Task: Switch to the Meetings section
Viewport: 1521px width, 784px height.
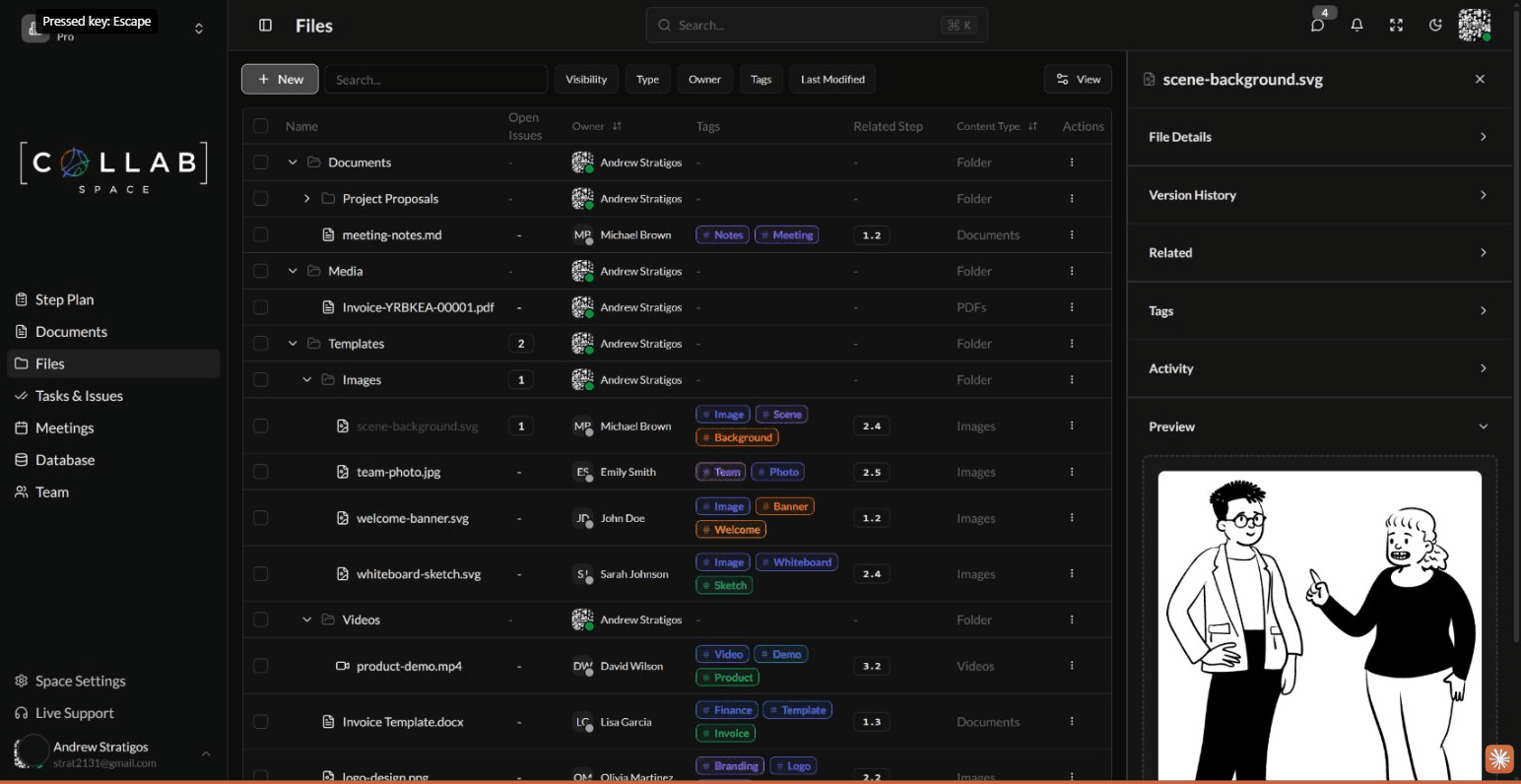Action: pyautogui.click(x=65, y=427)
